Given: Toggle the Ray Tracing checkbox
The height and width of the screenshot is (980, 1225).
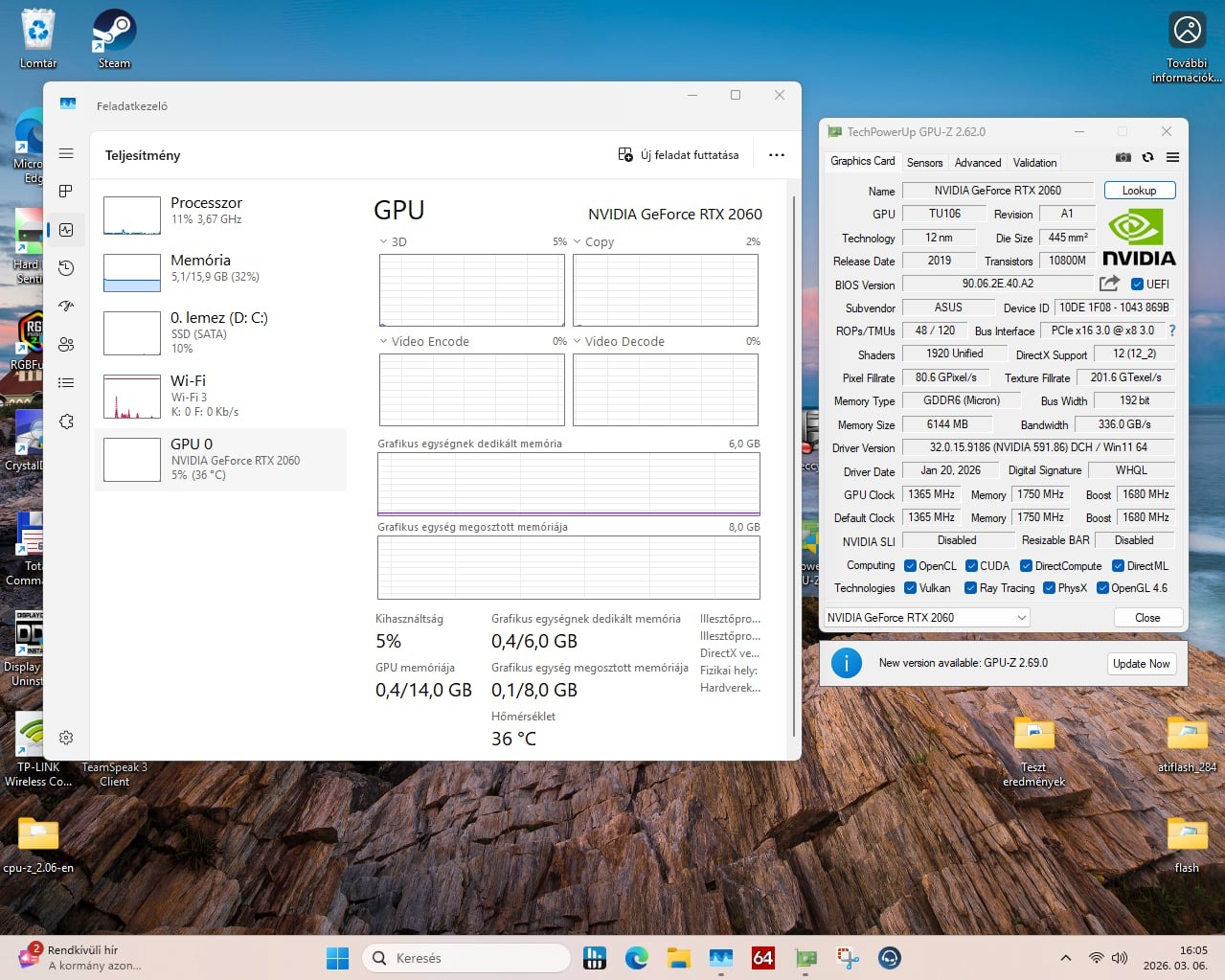Looking at the screenshot, I should (970, 588).
